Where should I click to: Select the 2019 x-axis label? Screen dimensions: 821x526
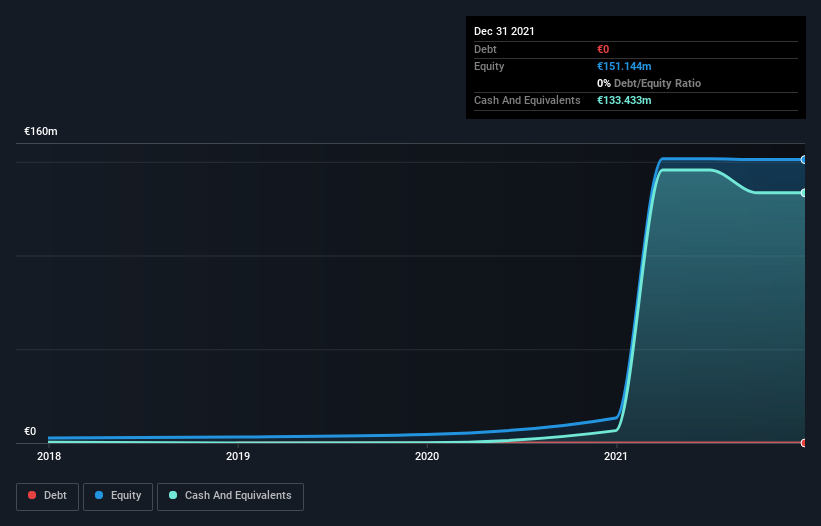coord(238,456)
